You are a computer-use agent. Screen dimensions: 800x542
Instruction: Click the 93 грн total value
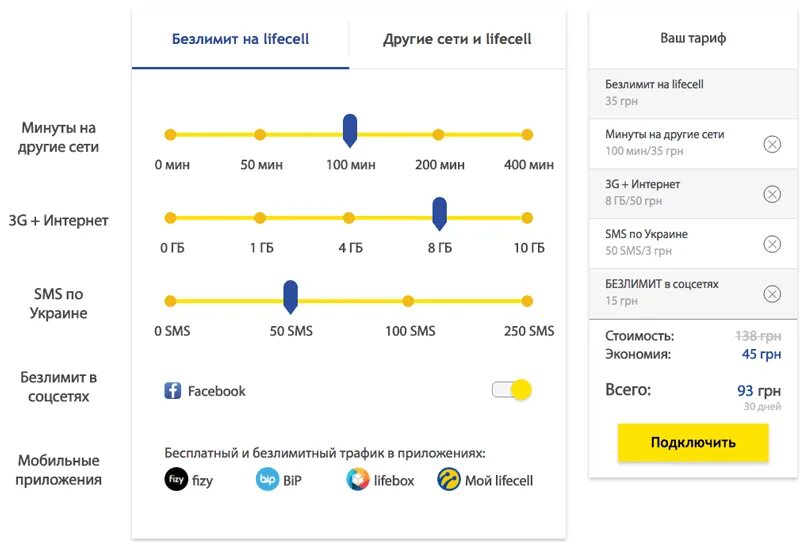[x=759, y=390]
